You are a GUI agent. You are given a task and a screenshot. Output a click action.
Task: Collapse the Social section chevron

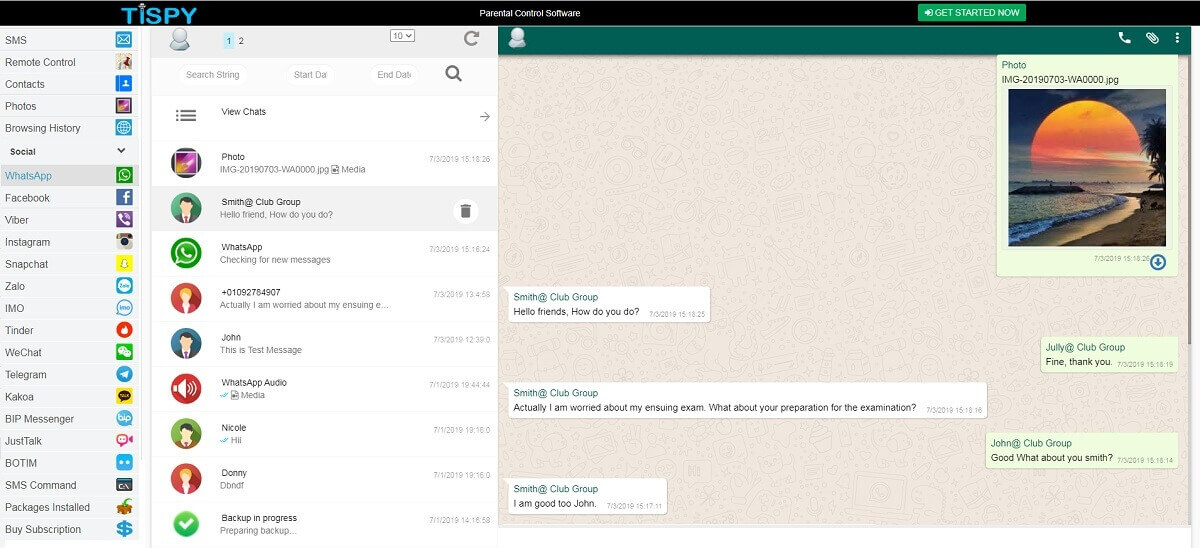click(122, 151)
